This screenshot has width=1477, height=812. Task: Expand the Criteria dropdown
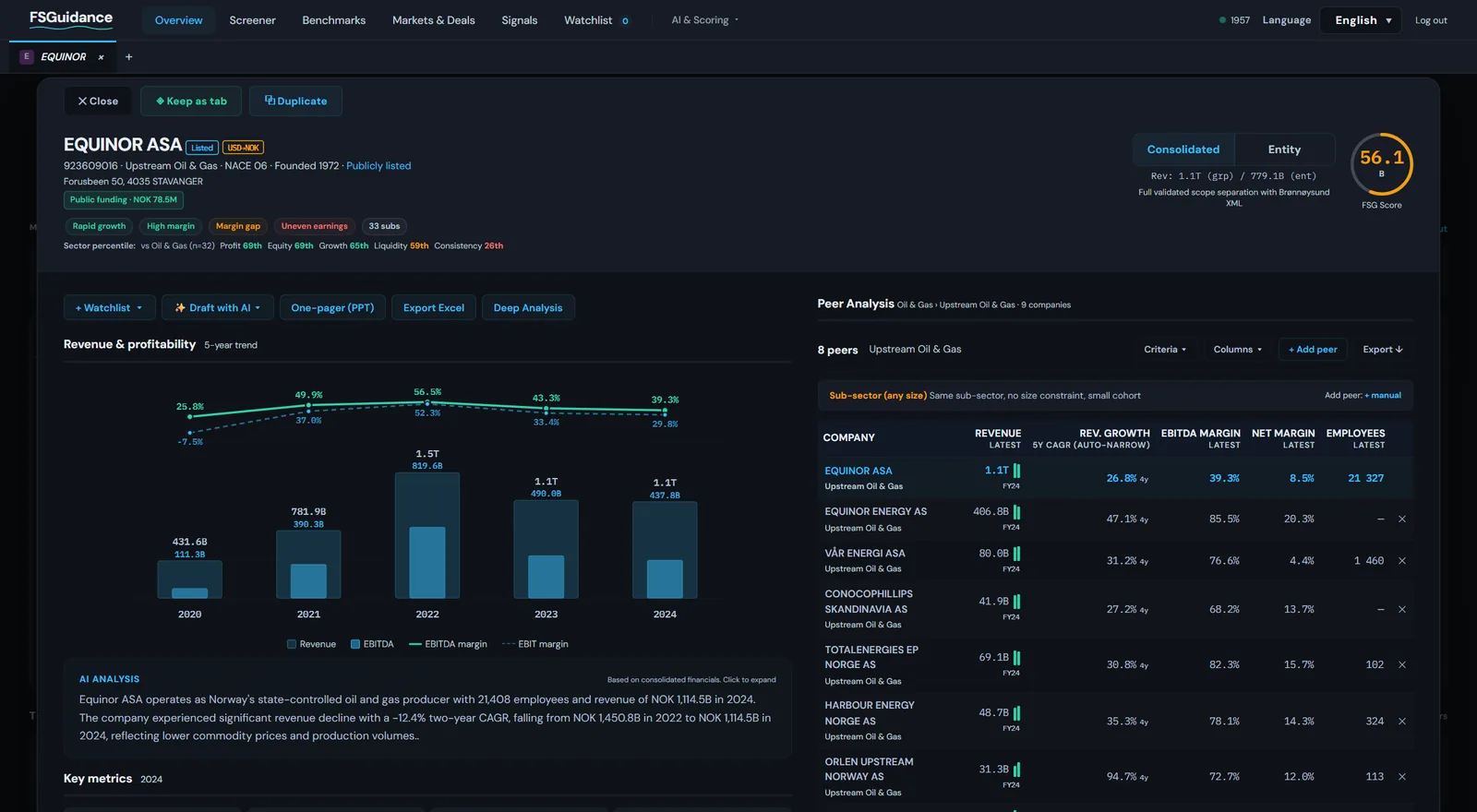(x=1165, y=350)
